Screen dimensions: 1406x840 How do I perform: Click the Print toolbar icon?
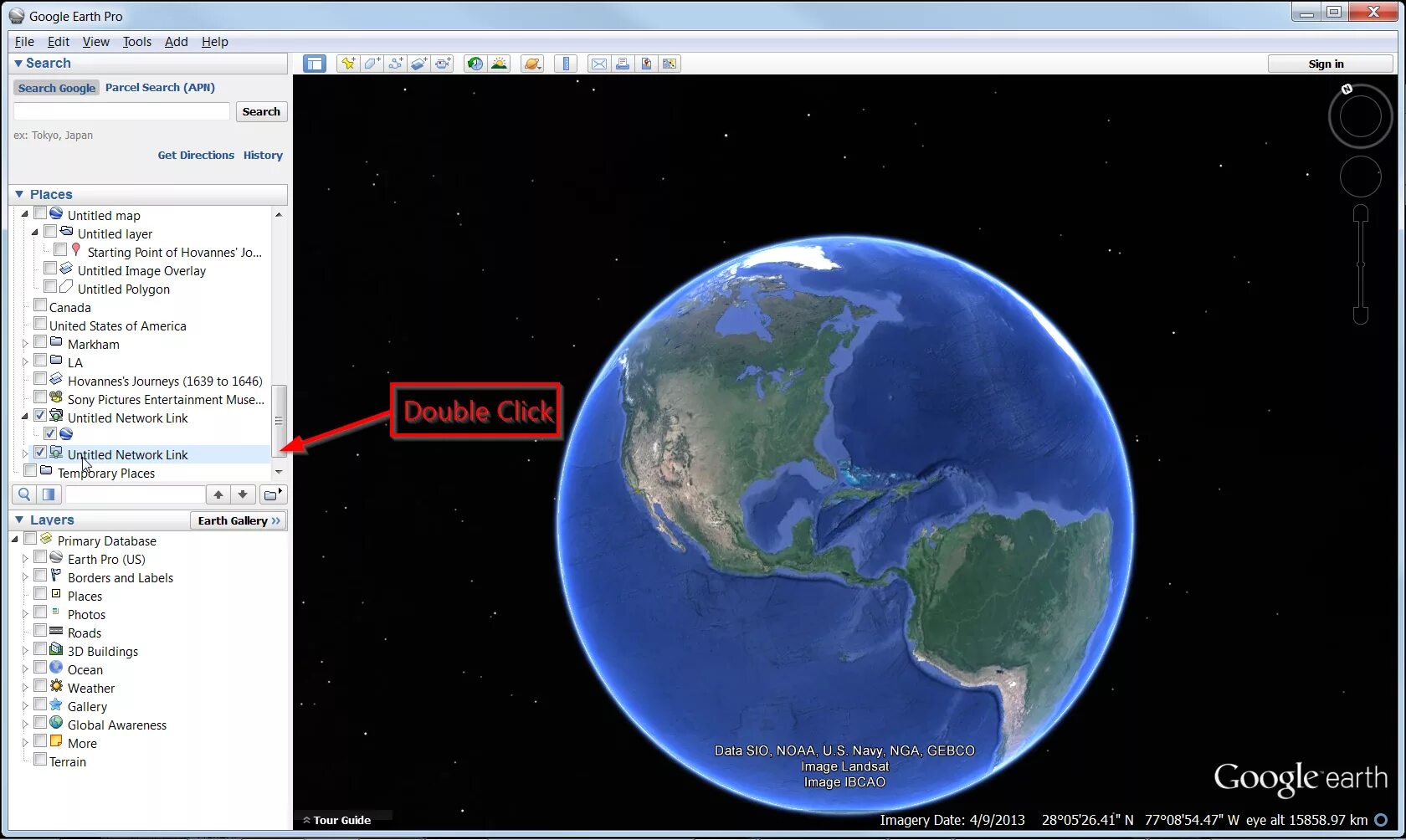point(622,64)
